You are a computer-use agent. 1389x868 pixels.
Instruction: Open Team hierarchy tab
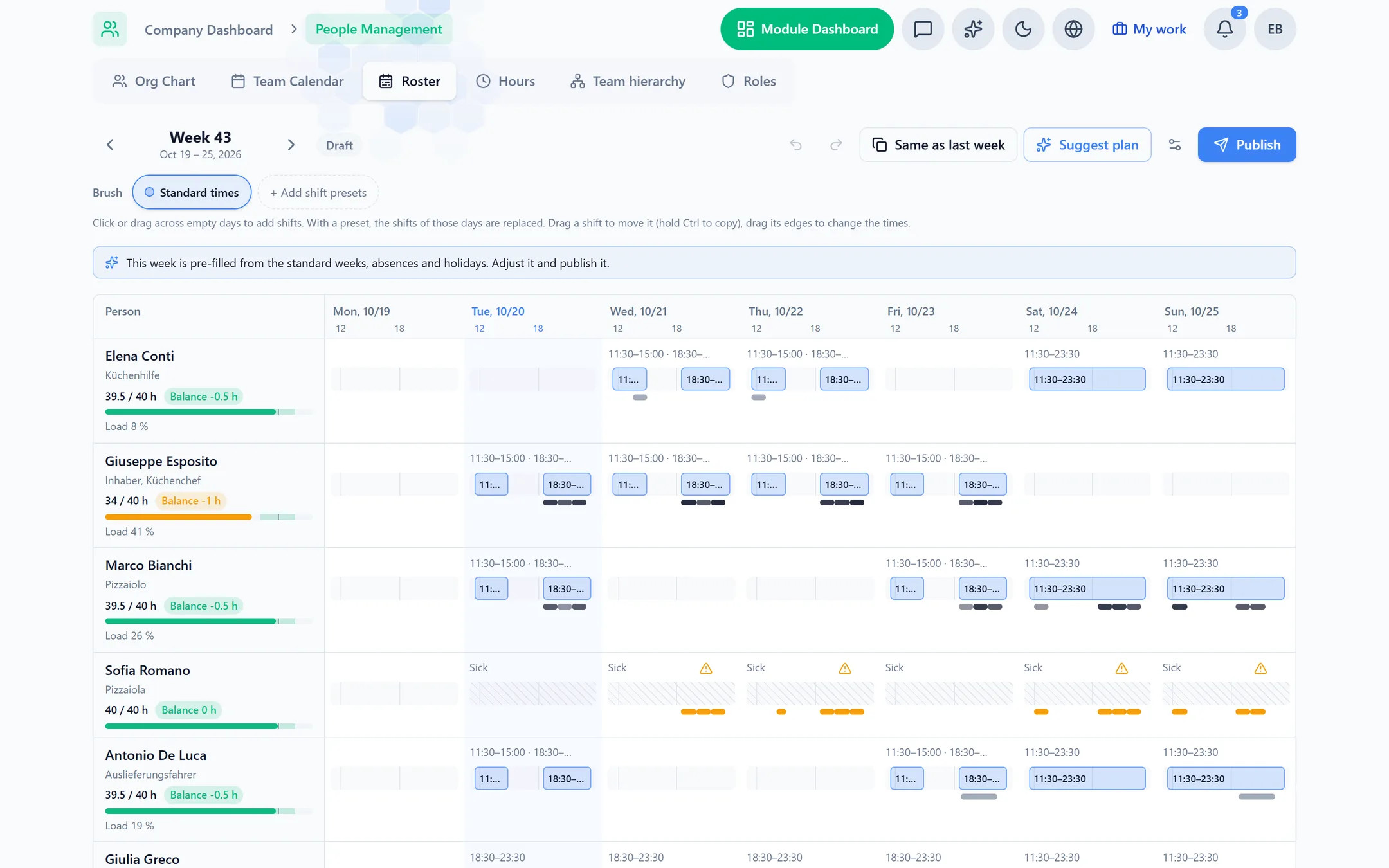click(628, 81)
